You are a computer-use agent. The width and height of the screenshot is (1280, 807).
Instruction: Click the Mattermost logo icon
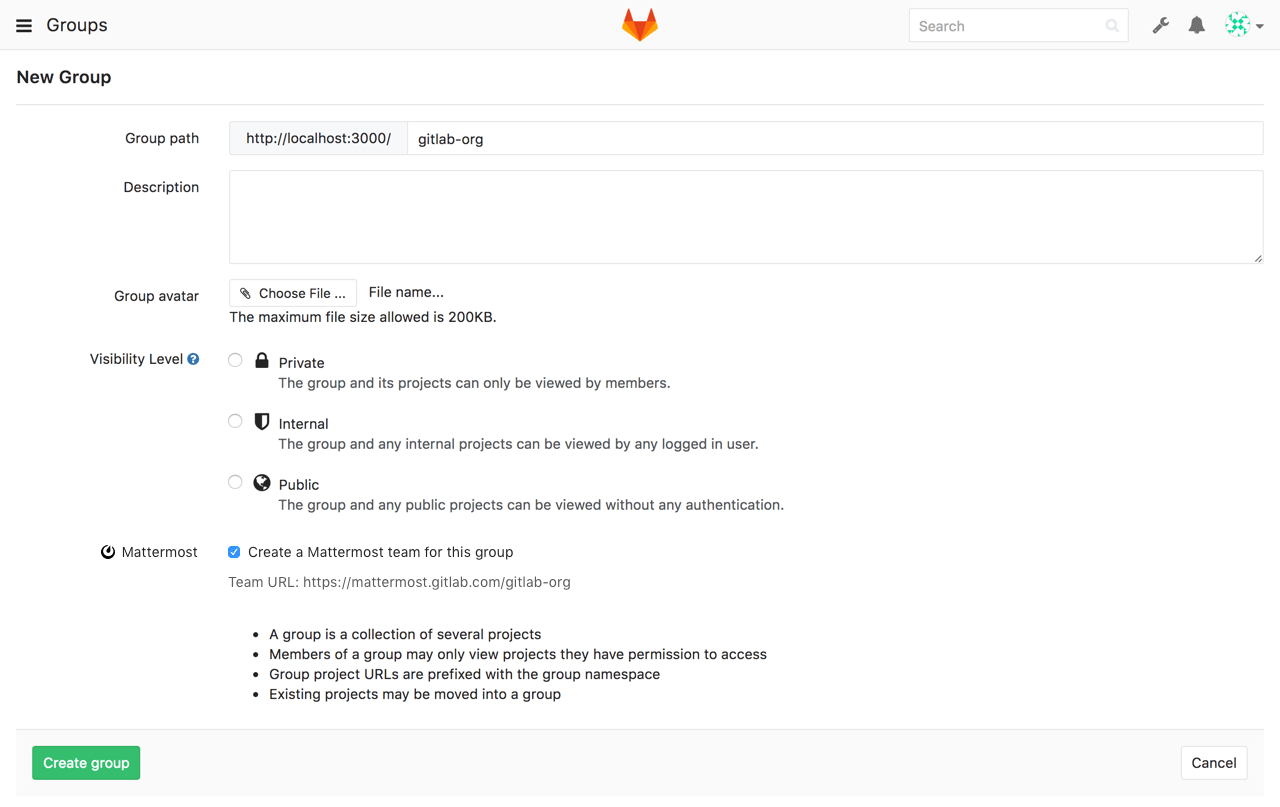107,551
